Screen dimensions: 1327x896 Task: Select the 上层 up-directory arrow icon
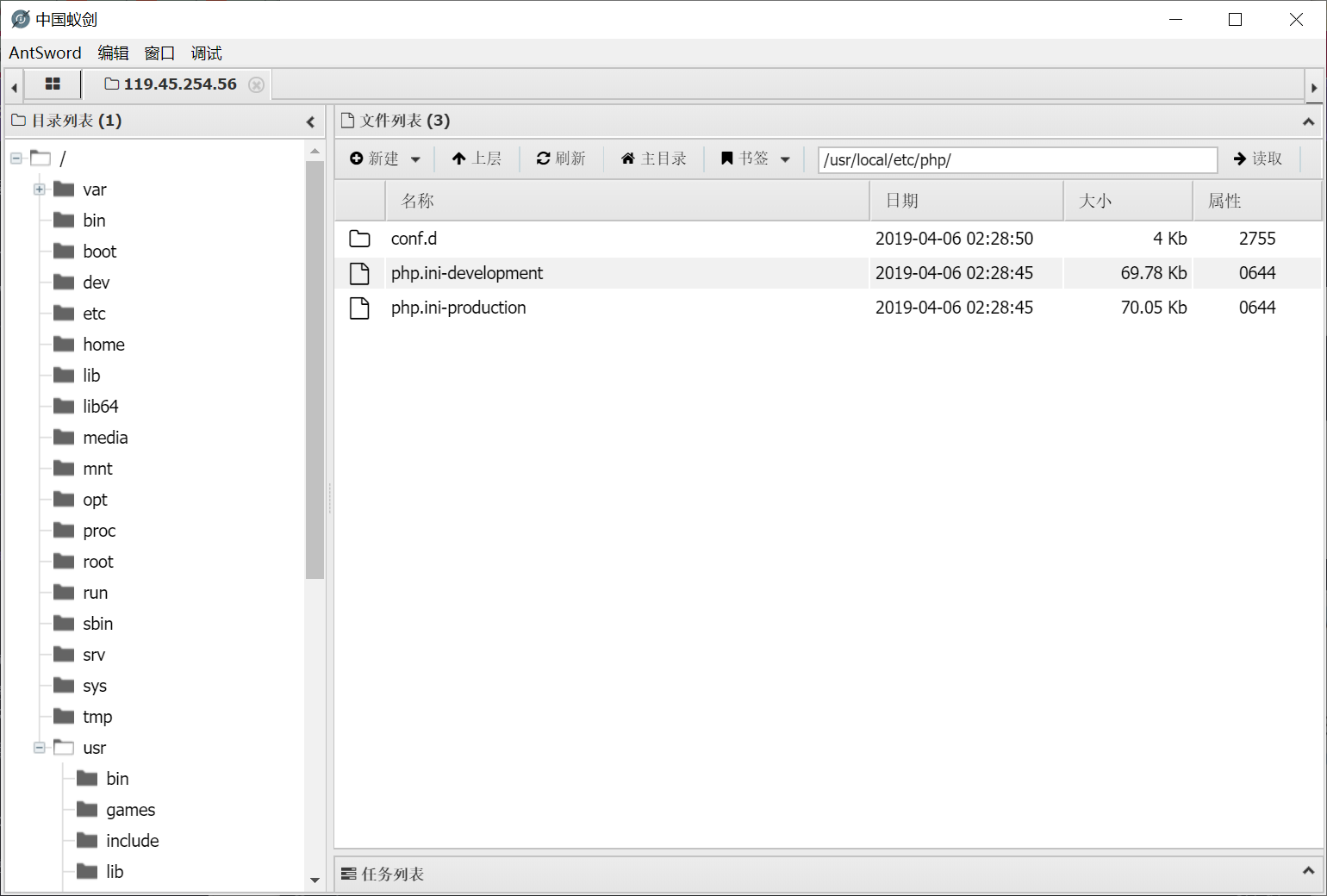(458, 158)
